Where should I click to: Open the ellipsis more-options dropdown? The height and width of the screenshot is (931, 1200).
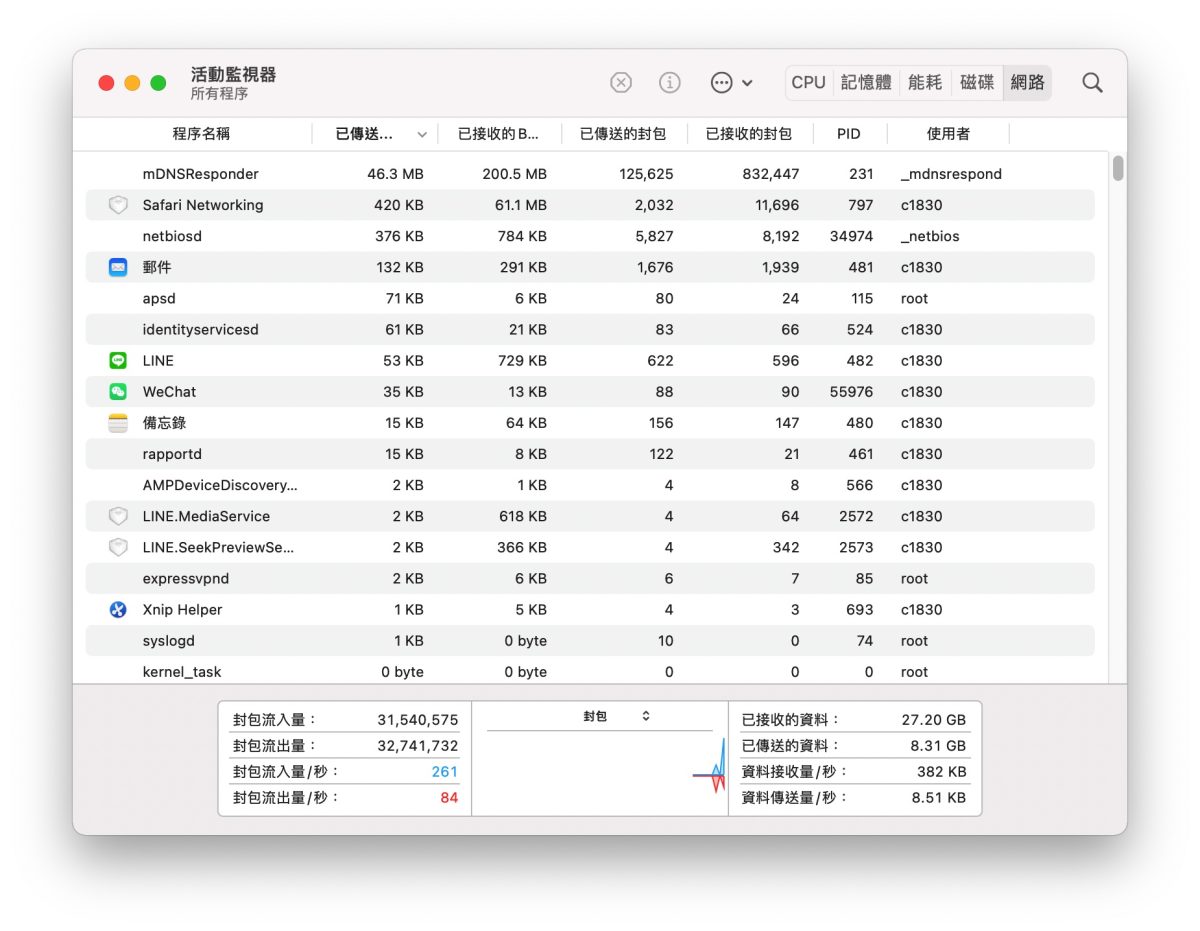[731, 83]
